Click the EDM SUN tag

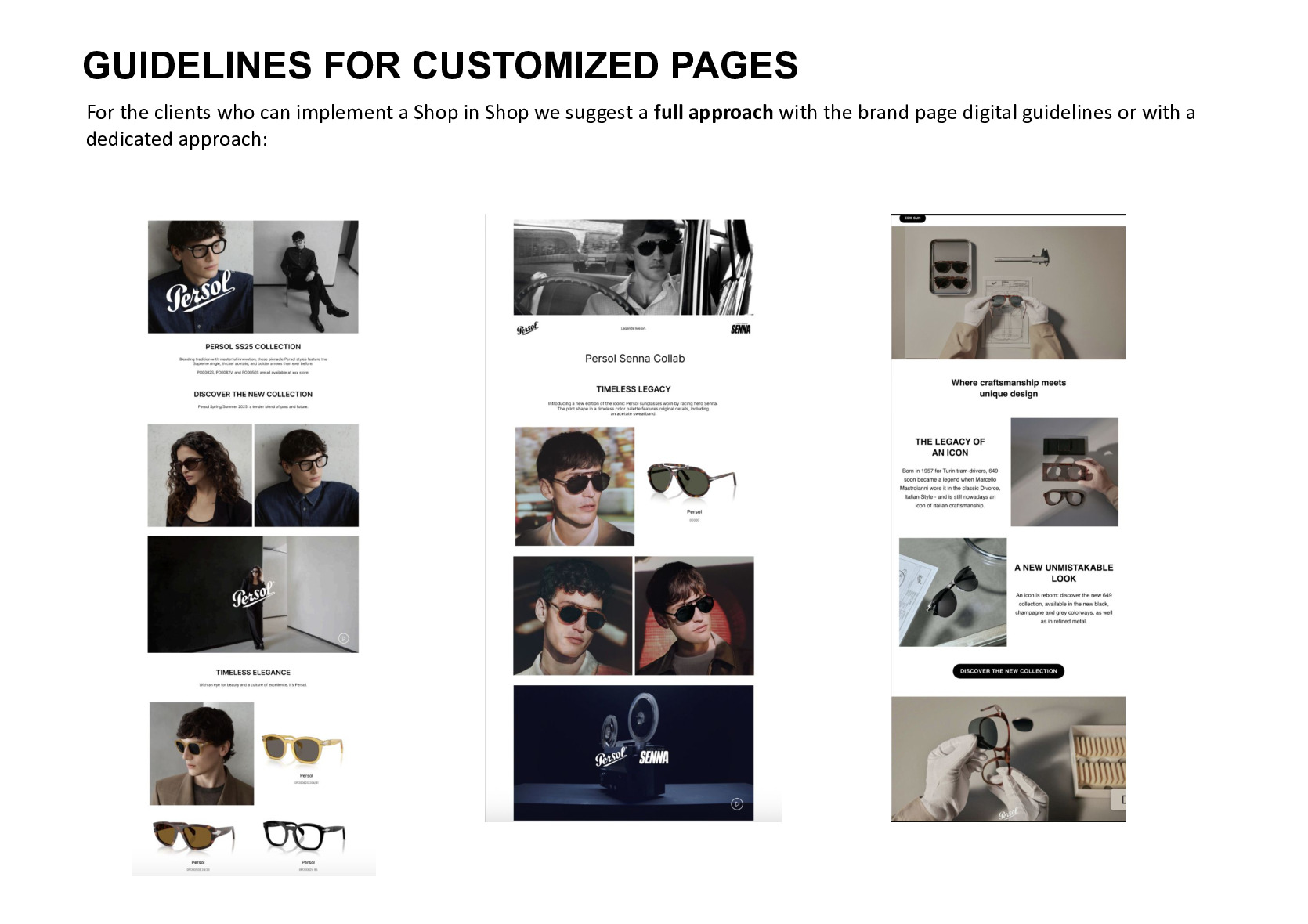coord(912,218)
